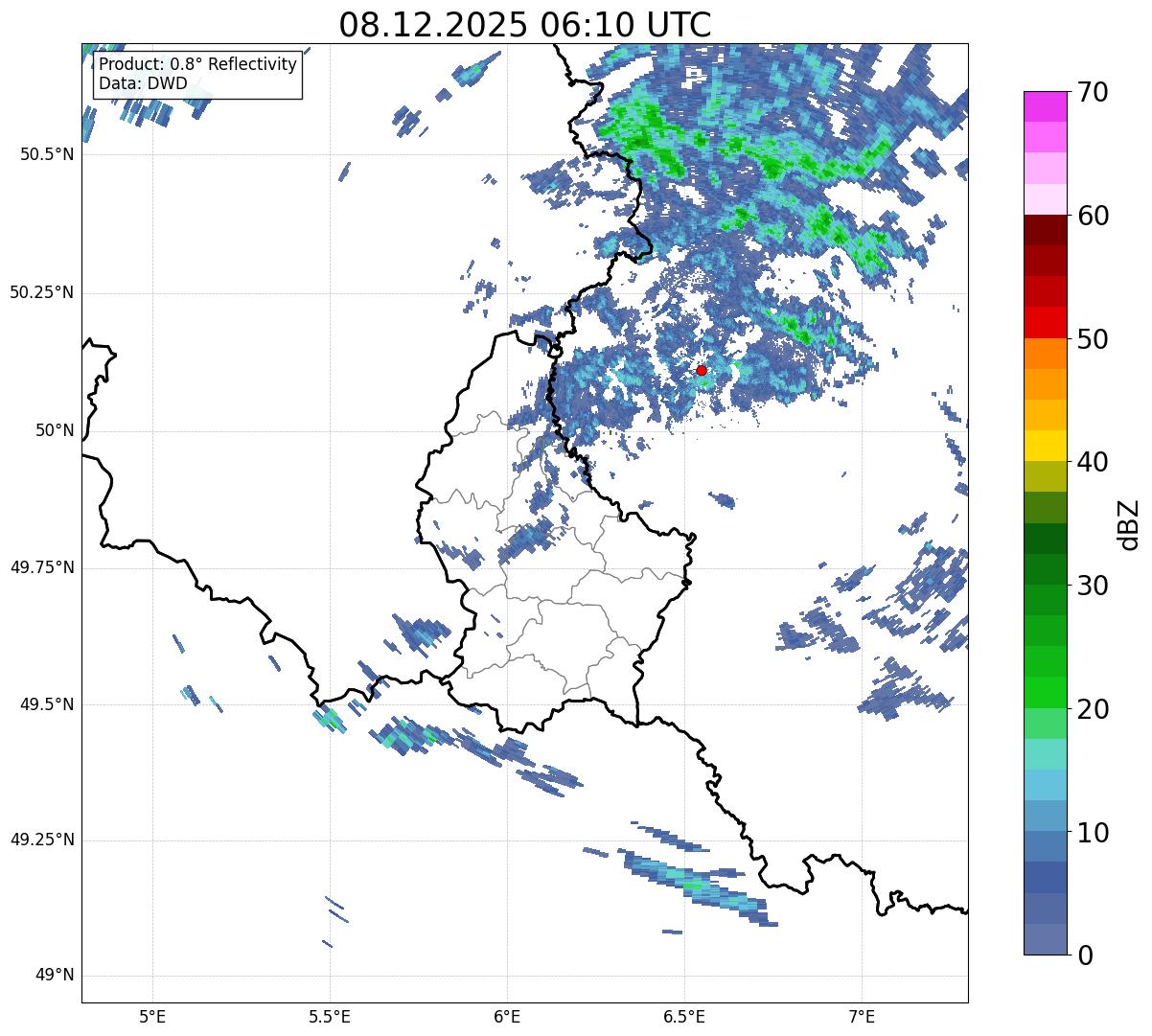Select 'Product: 0.8° Reflectivity' label text
This screenshot has height=1036, width=1152.
click(198, 64)
